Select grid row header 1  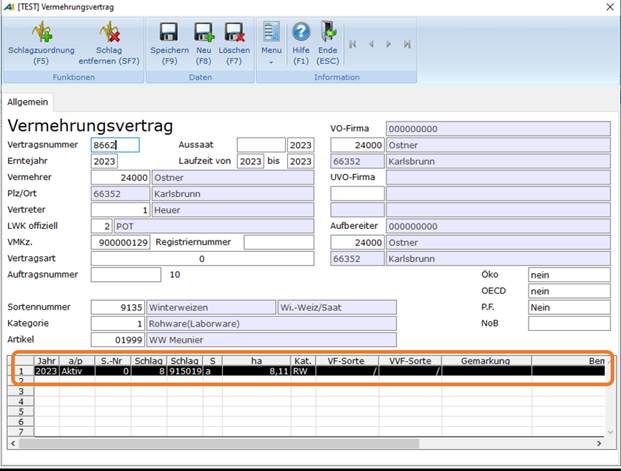[x=21, y=371]
